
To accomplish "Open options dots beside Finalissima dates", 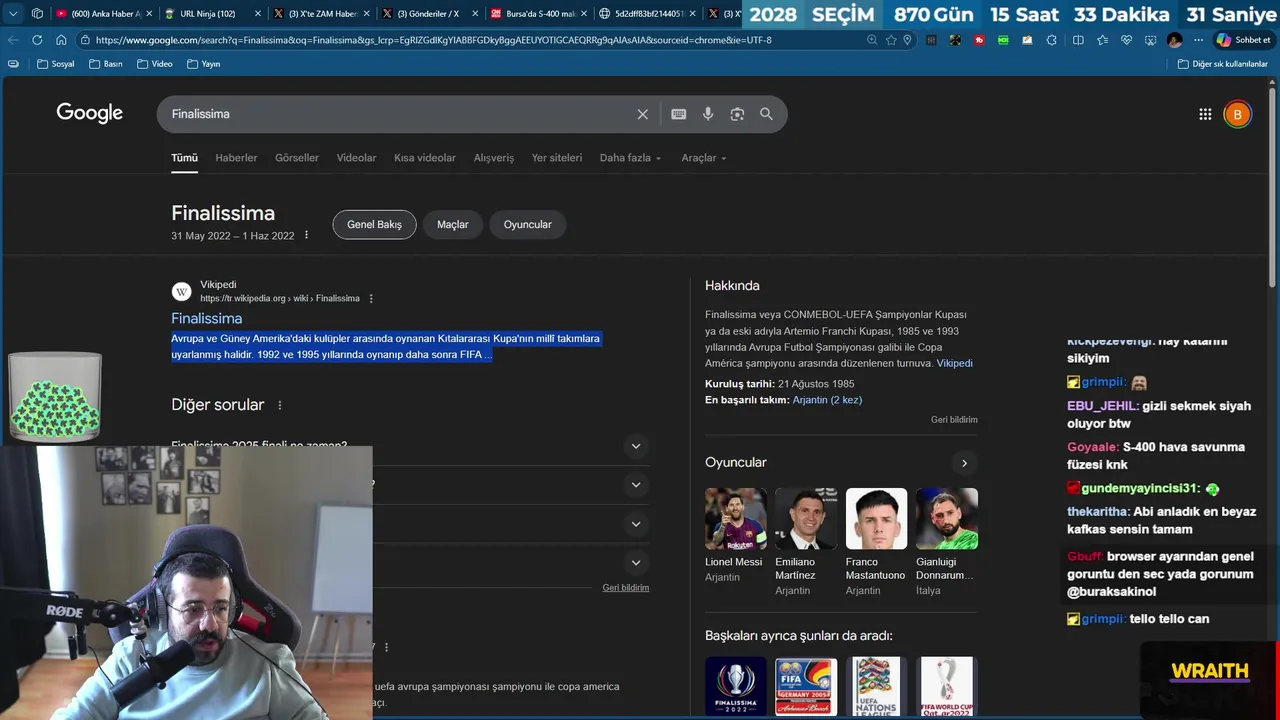I will [307, 236].
